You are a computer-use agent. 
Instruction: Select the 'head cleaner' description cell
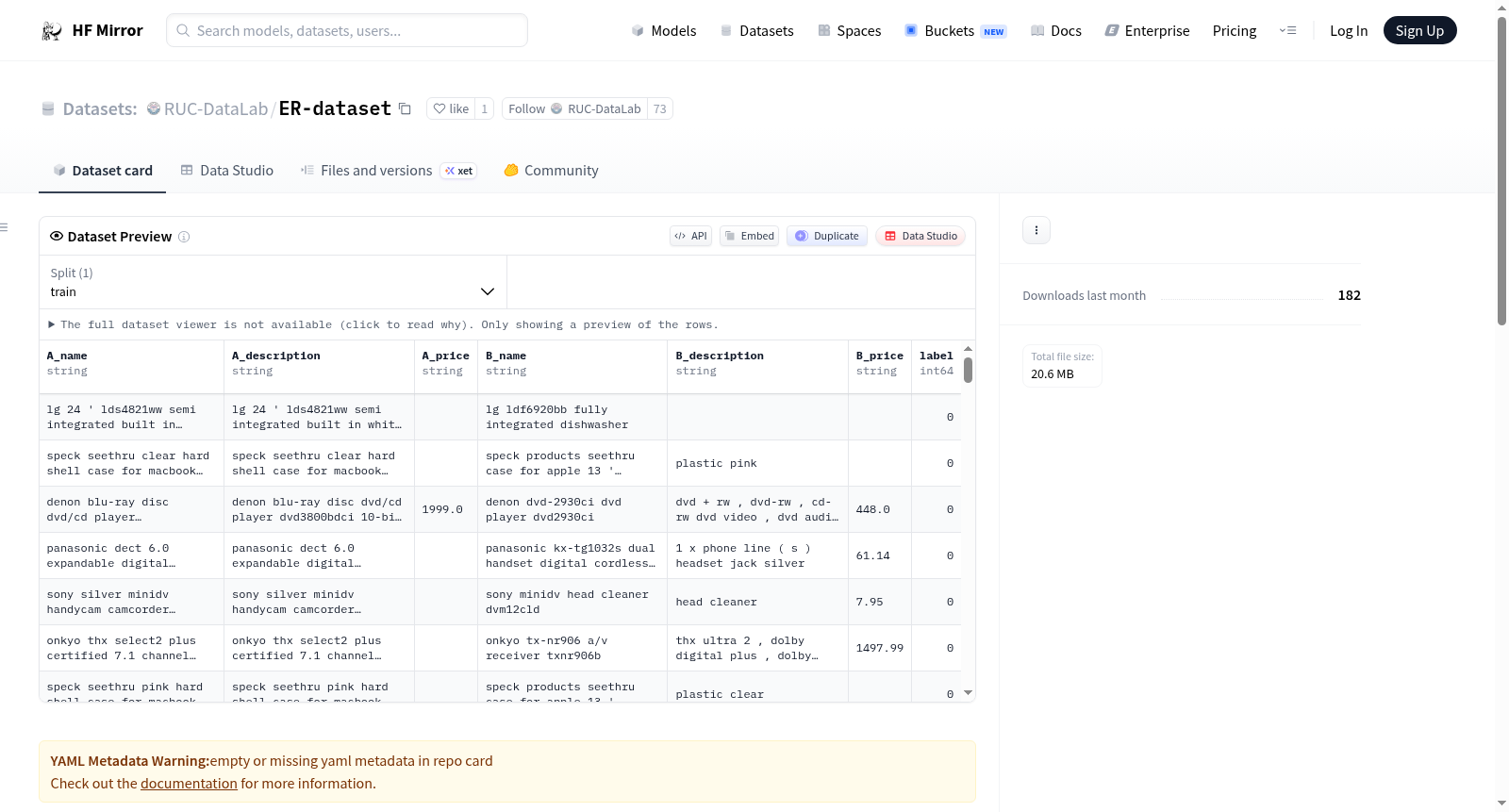coord(758,602)
